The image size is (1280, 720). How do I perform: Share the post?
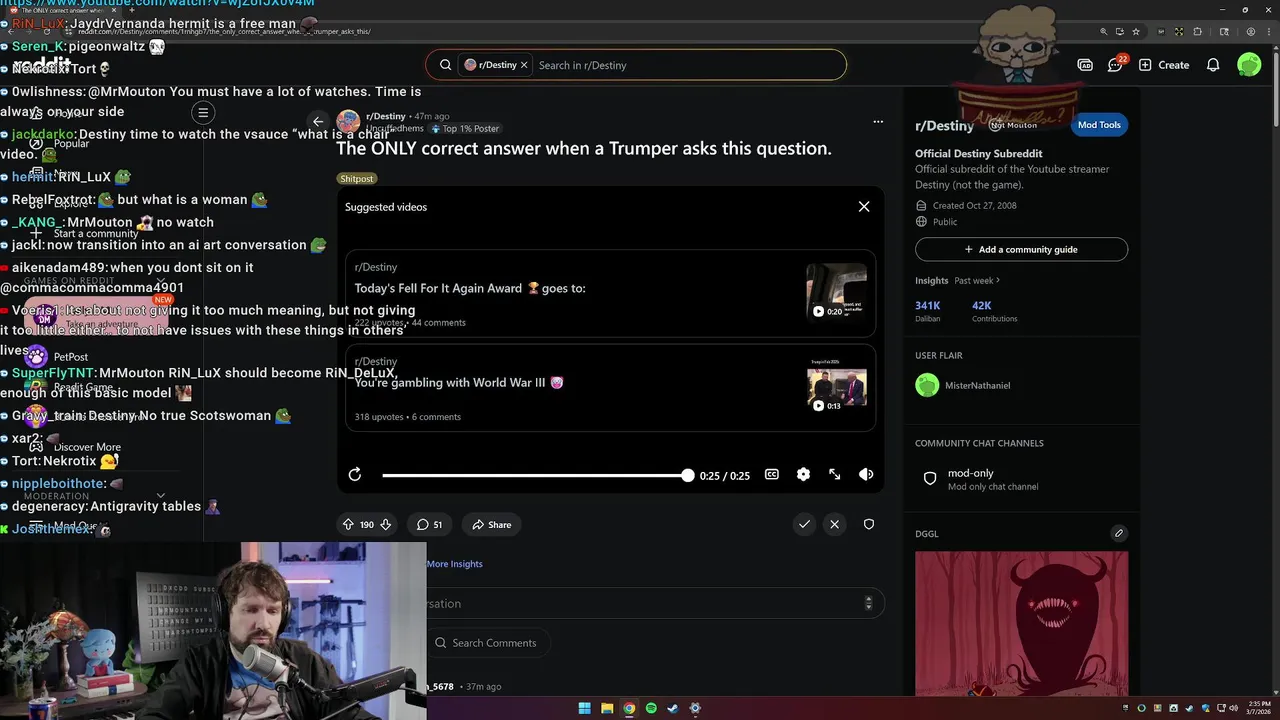coord(492,525)
